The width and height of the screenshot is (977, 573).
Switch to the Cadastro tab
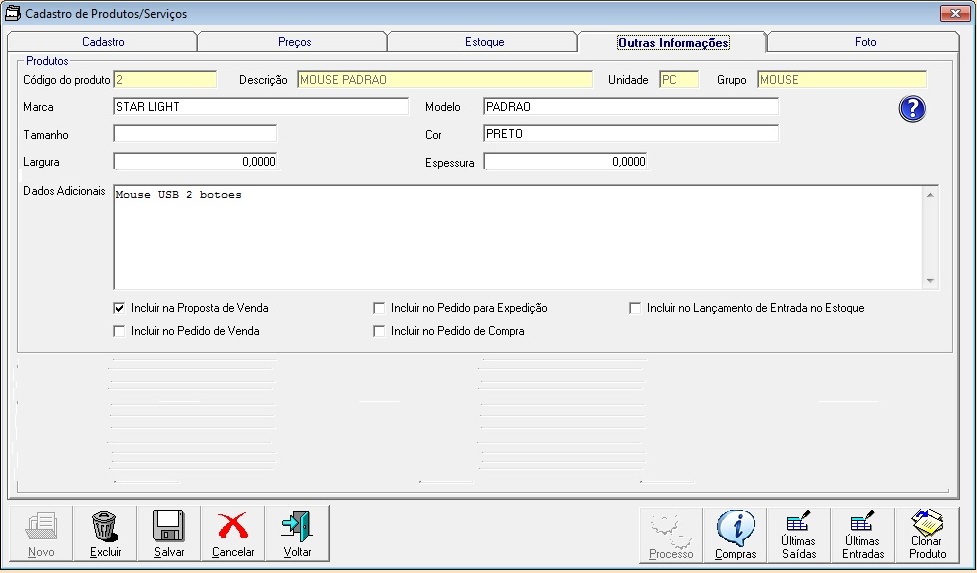103,42
